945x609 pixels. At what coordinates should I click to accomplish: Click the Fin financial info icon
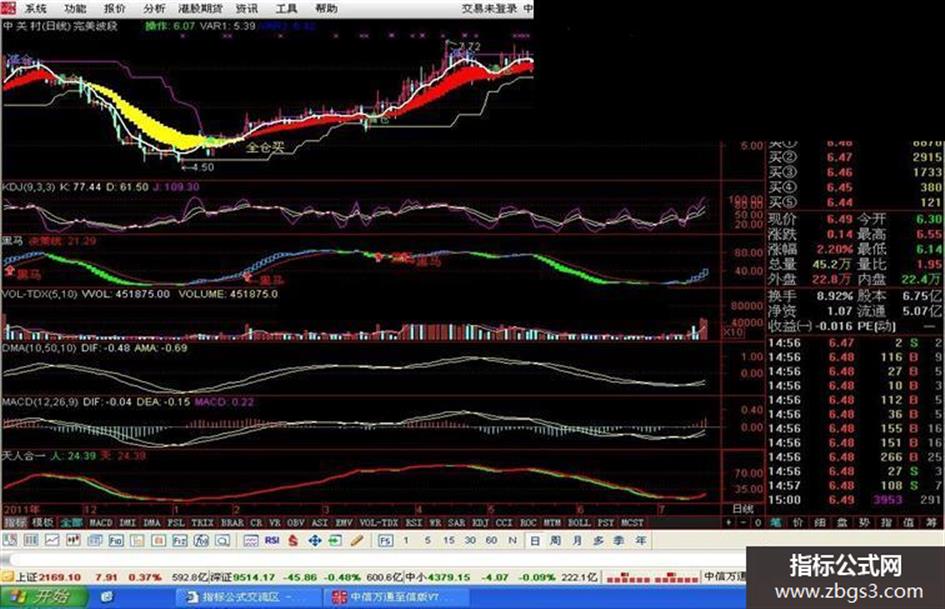116,540
